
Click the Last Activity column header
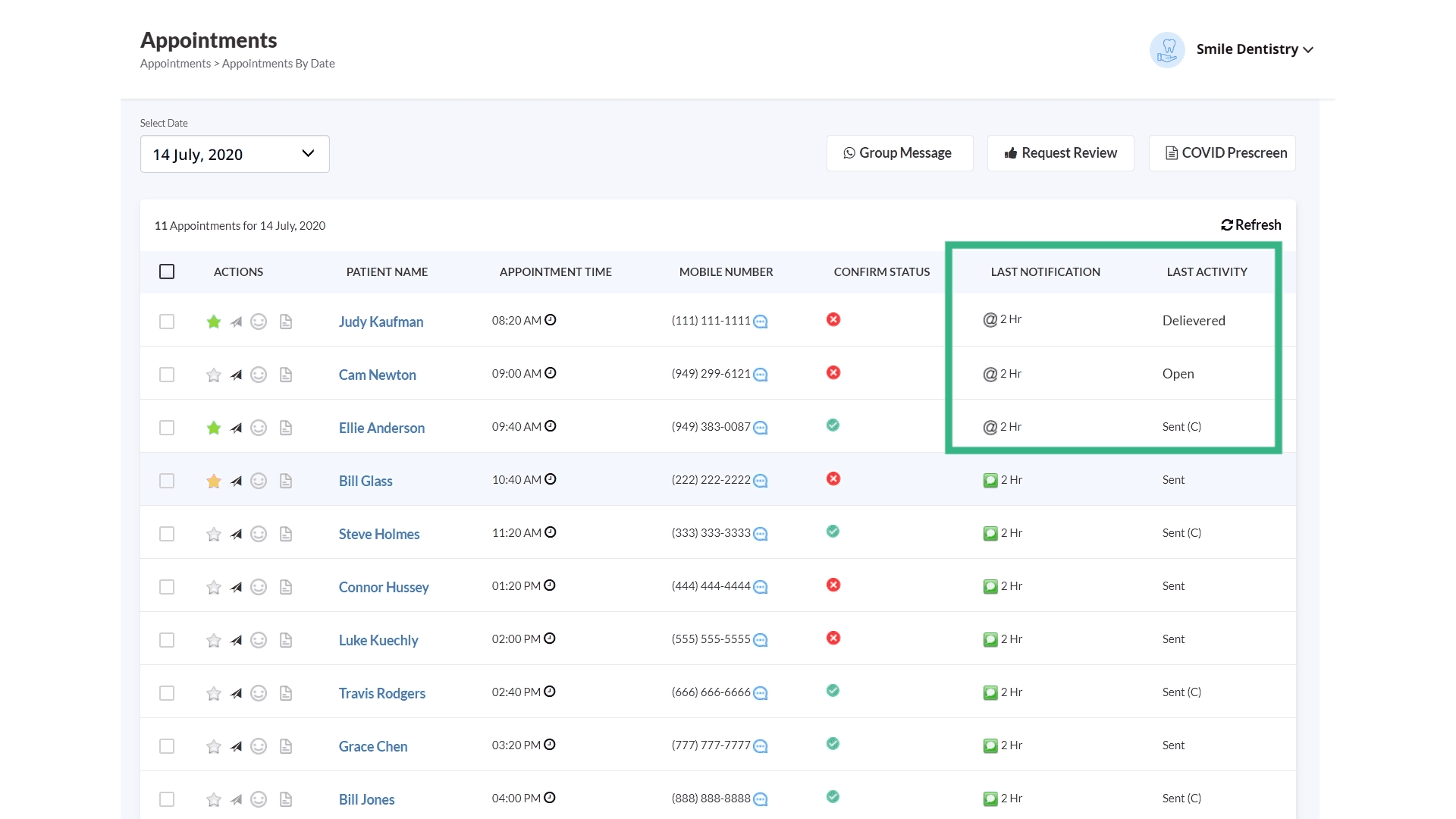click(1207, 271)
